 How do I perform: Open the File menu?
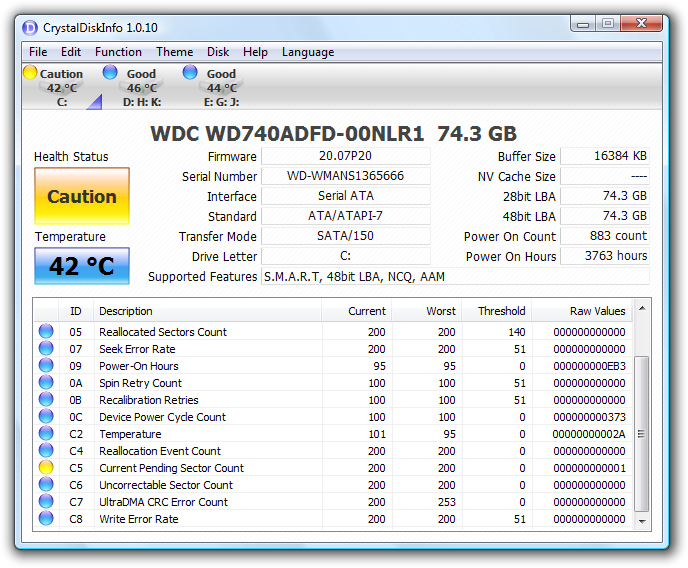coord(38,52)
